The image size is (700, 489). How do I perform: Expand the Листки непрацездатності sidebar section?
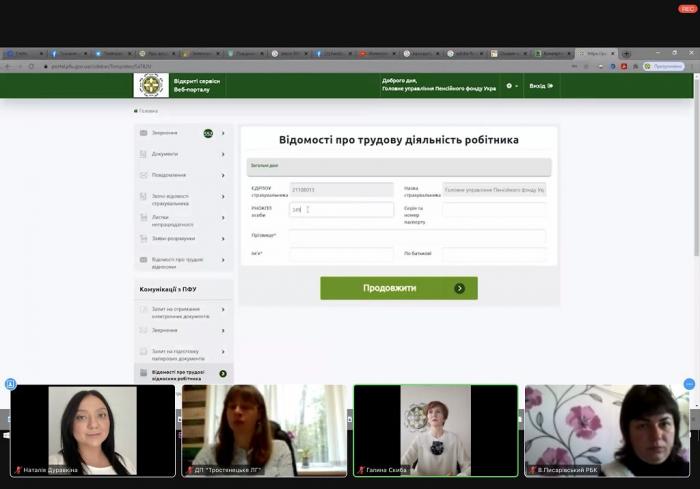pyautogui.click(x=223, y=220)
